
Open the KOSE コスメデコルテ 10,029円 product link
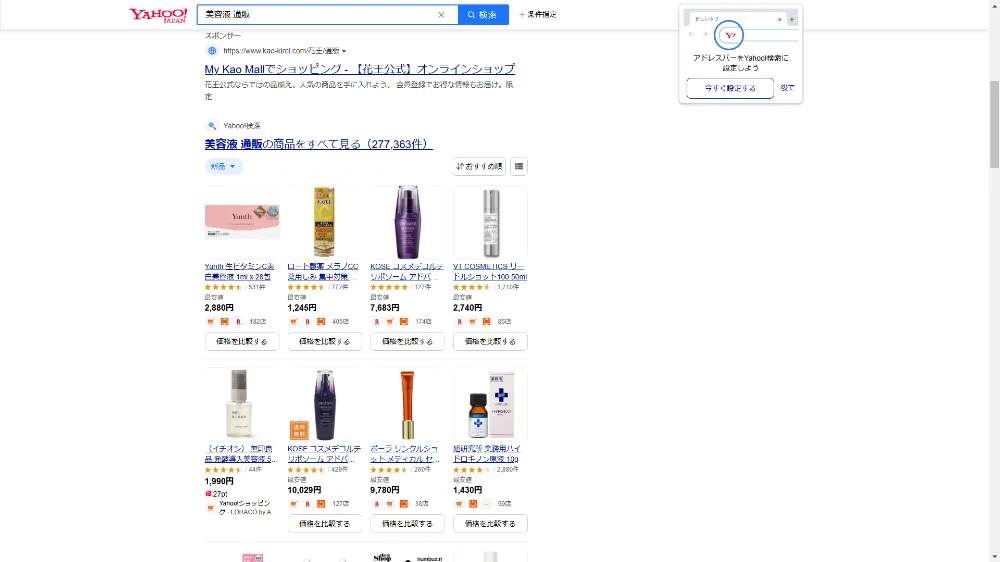[324, 454]
